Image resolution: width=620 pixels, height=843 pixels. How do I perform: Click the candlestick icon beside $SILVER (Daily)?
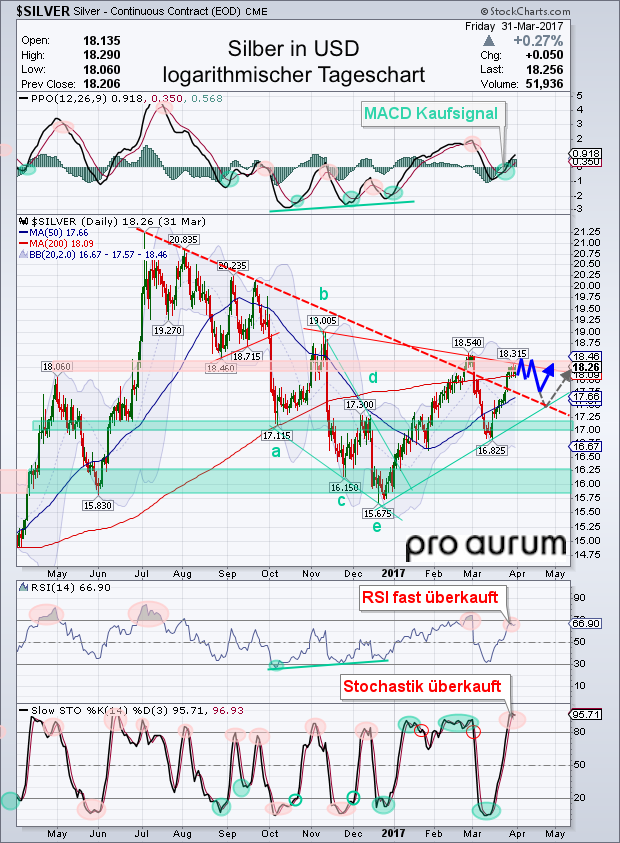click(x=25, y=220)
